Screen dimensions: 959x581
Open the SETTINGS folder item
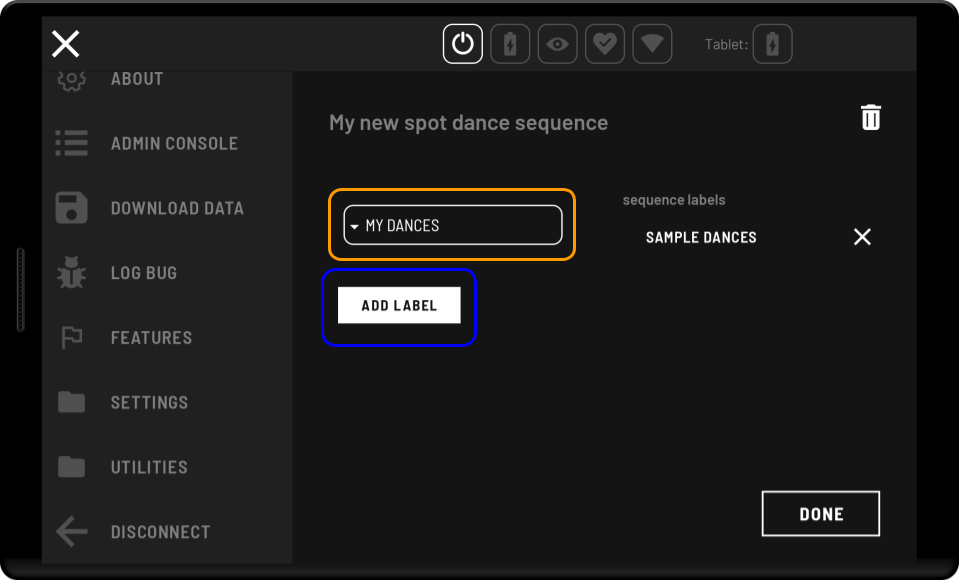[149, 402]
